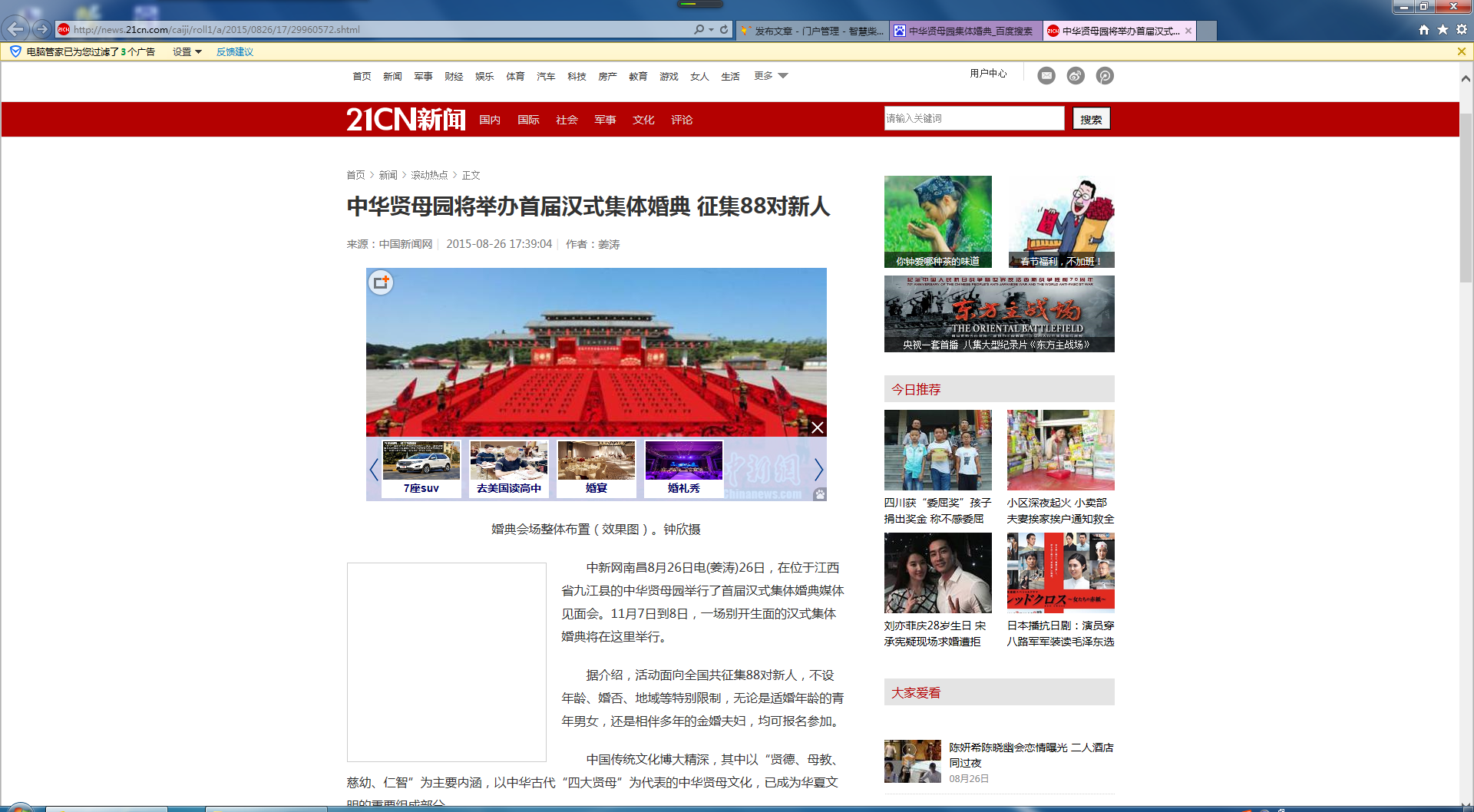Click the left arrow of image ad carousel

[x=374, y=469]
